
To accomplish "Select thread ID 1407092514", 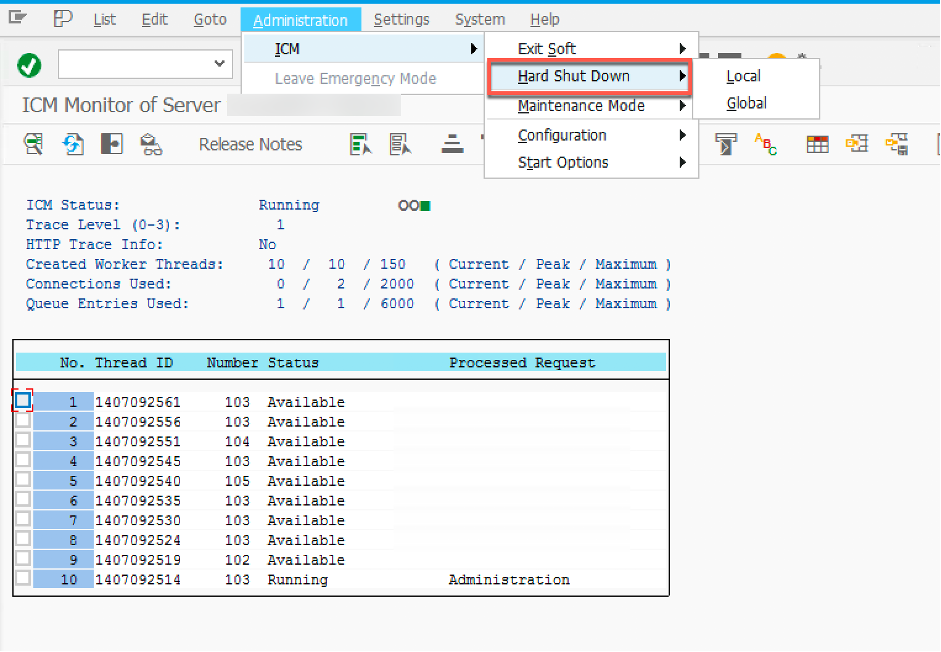I will click(137, 580).
